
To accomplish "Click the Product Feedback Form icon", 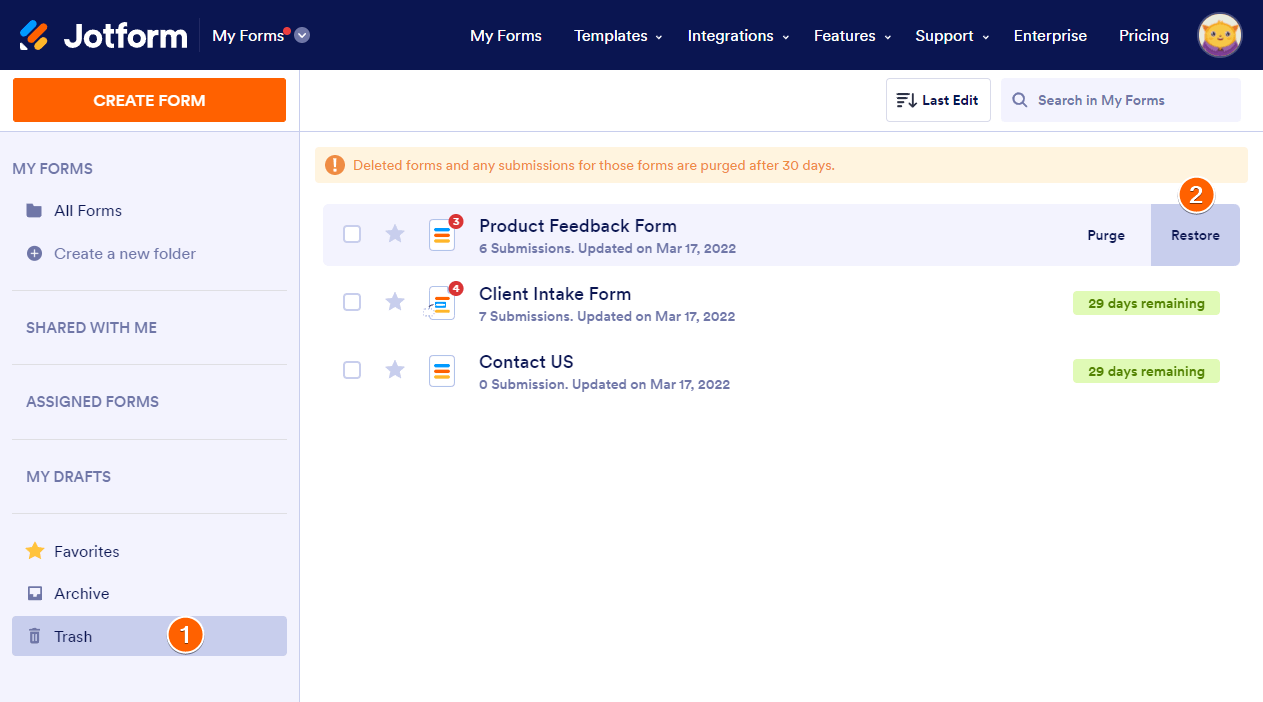I will [442, 235].
